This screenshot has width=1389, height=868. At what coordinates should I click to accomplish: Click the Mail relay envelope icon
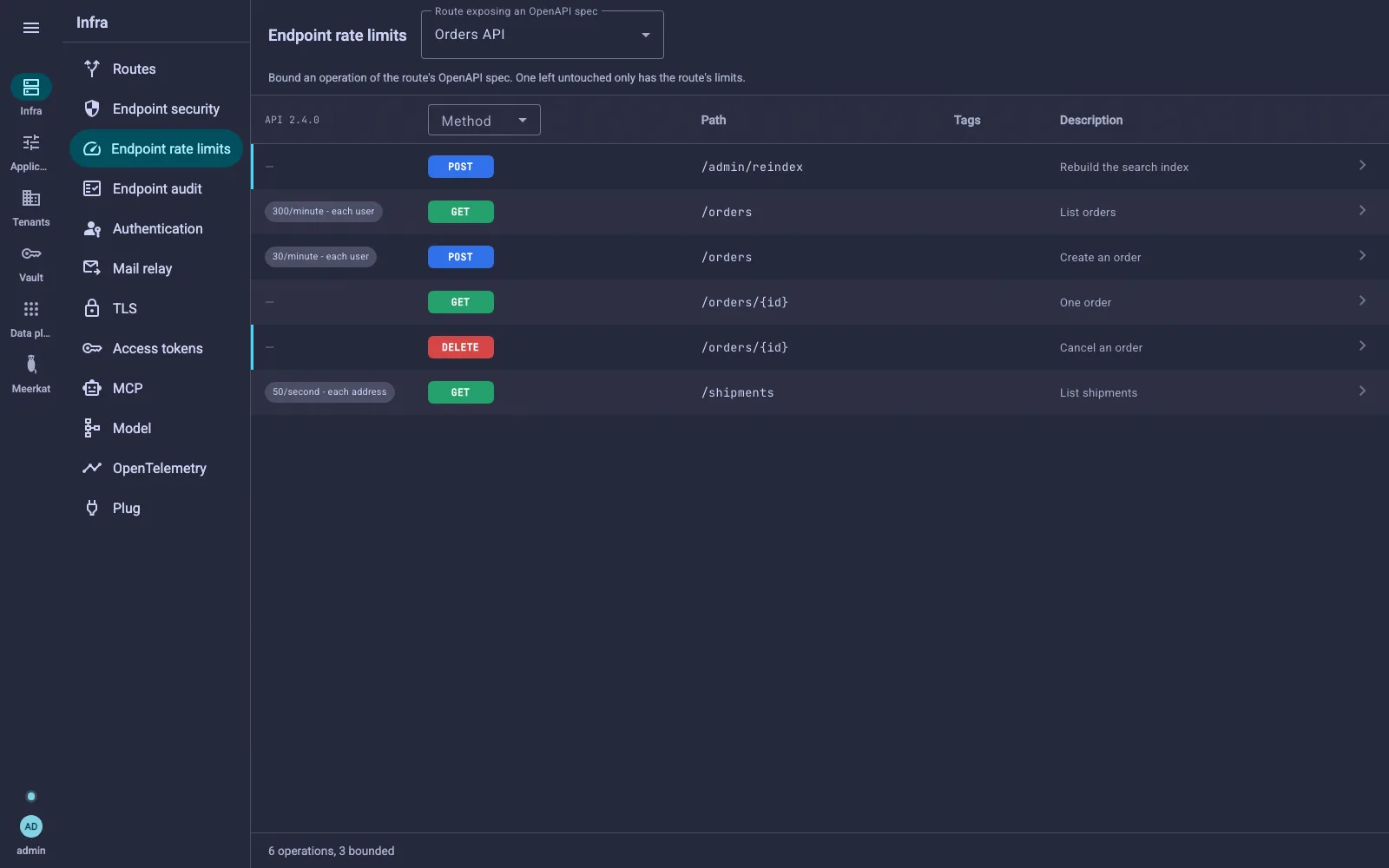[x=92, y=268]
